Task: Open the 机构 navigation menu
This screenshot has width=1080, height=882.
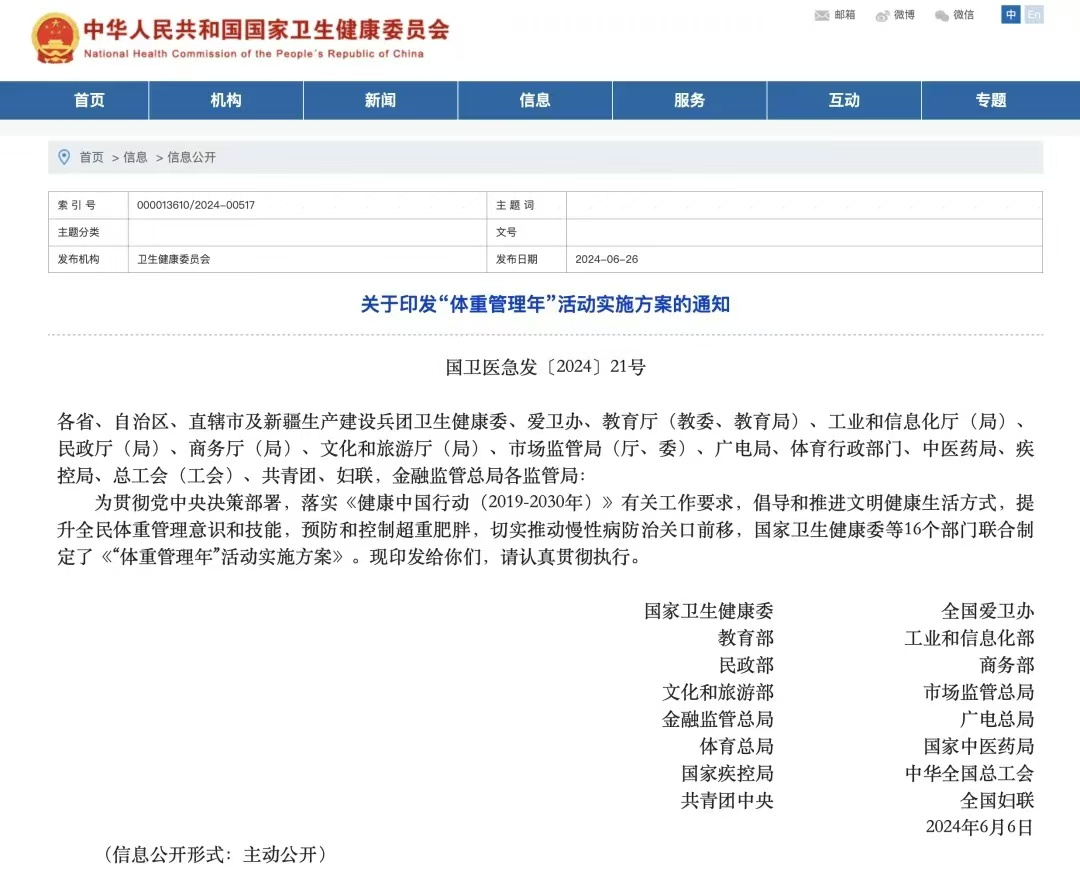Action: [226, 100]
